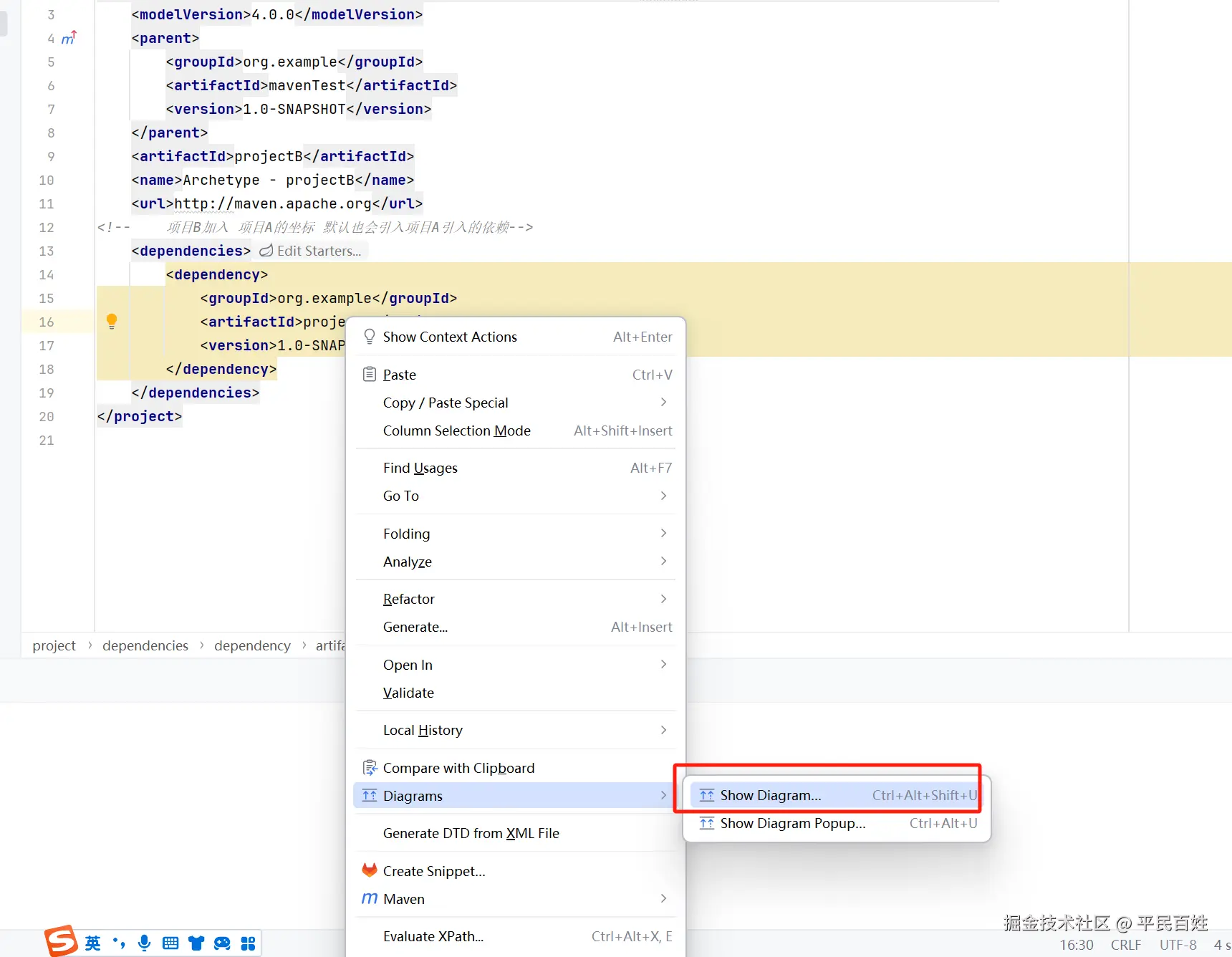The width and height of the screenshot is (1232, 957).
Task: Select Generate... in the context menu
Action: click(x=516, y=627)
